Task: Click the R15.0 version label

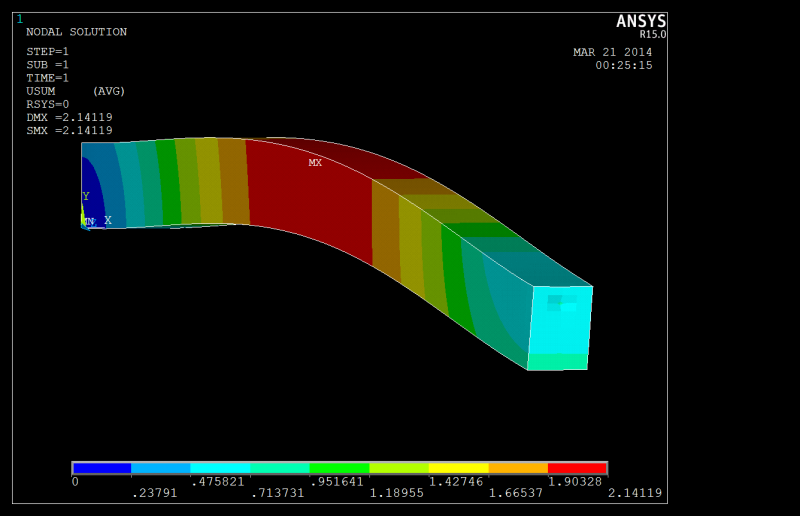Action: click(x=653, y=35)
